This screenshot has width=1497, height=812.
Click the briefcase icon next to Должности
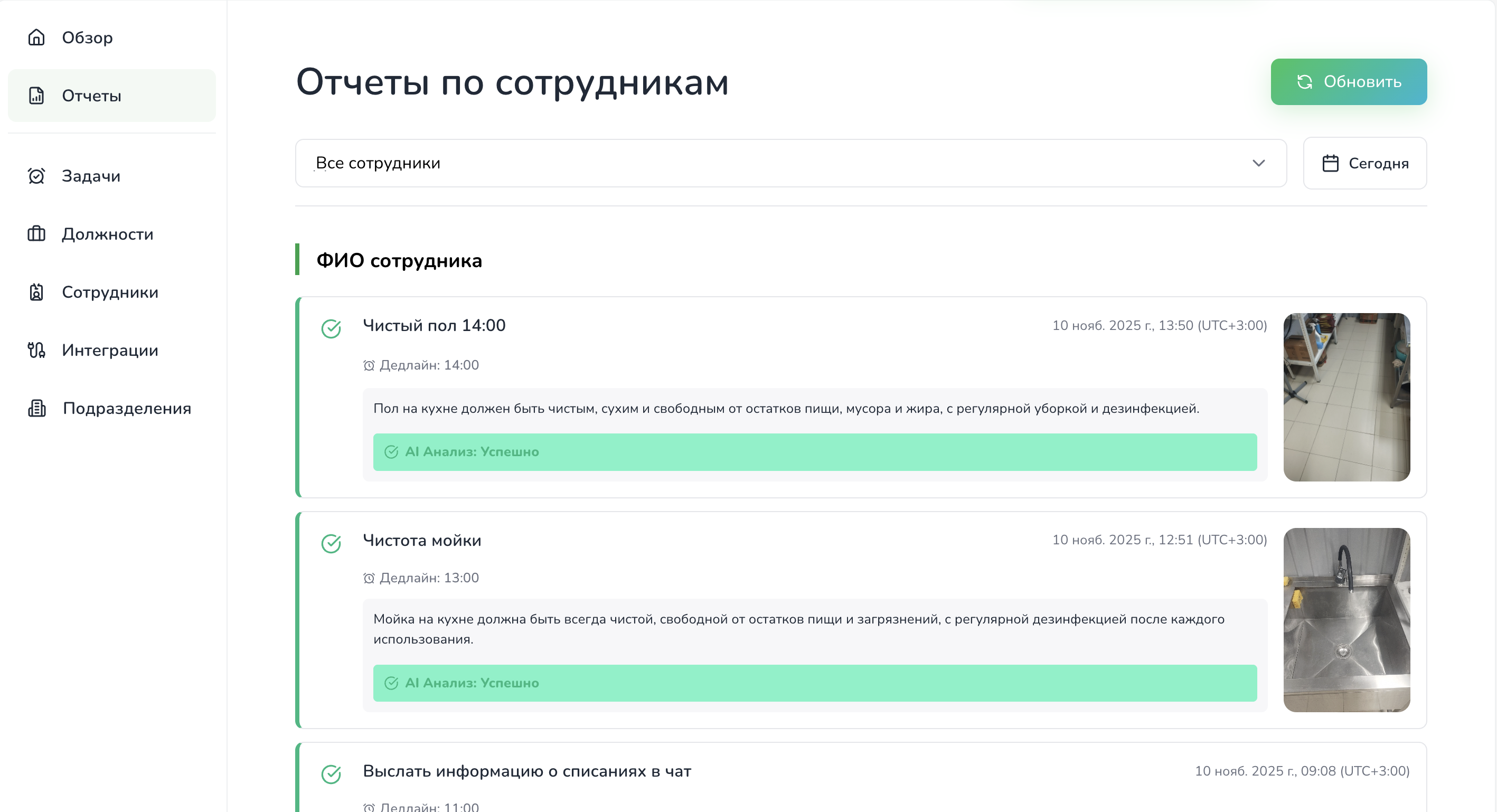point(36,234)
